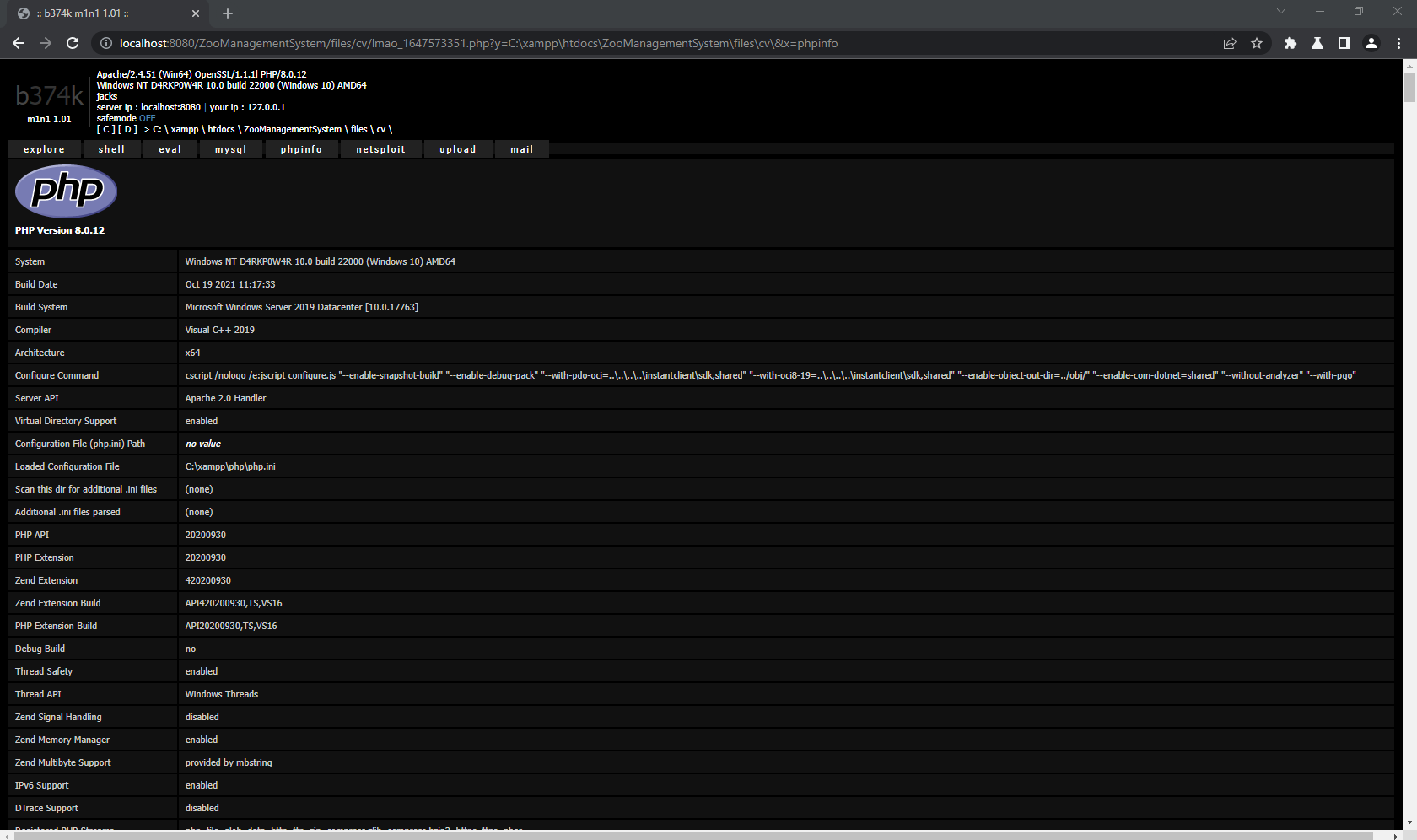The image size is (1417, 840).
Task: Select 'DTrace Support' row label
Action: tap(46, 808)
